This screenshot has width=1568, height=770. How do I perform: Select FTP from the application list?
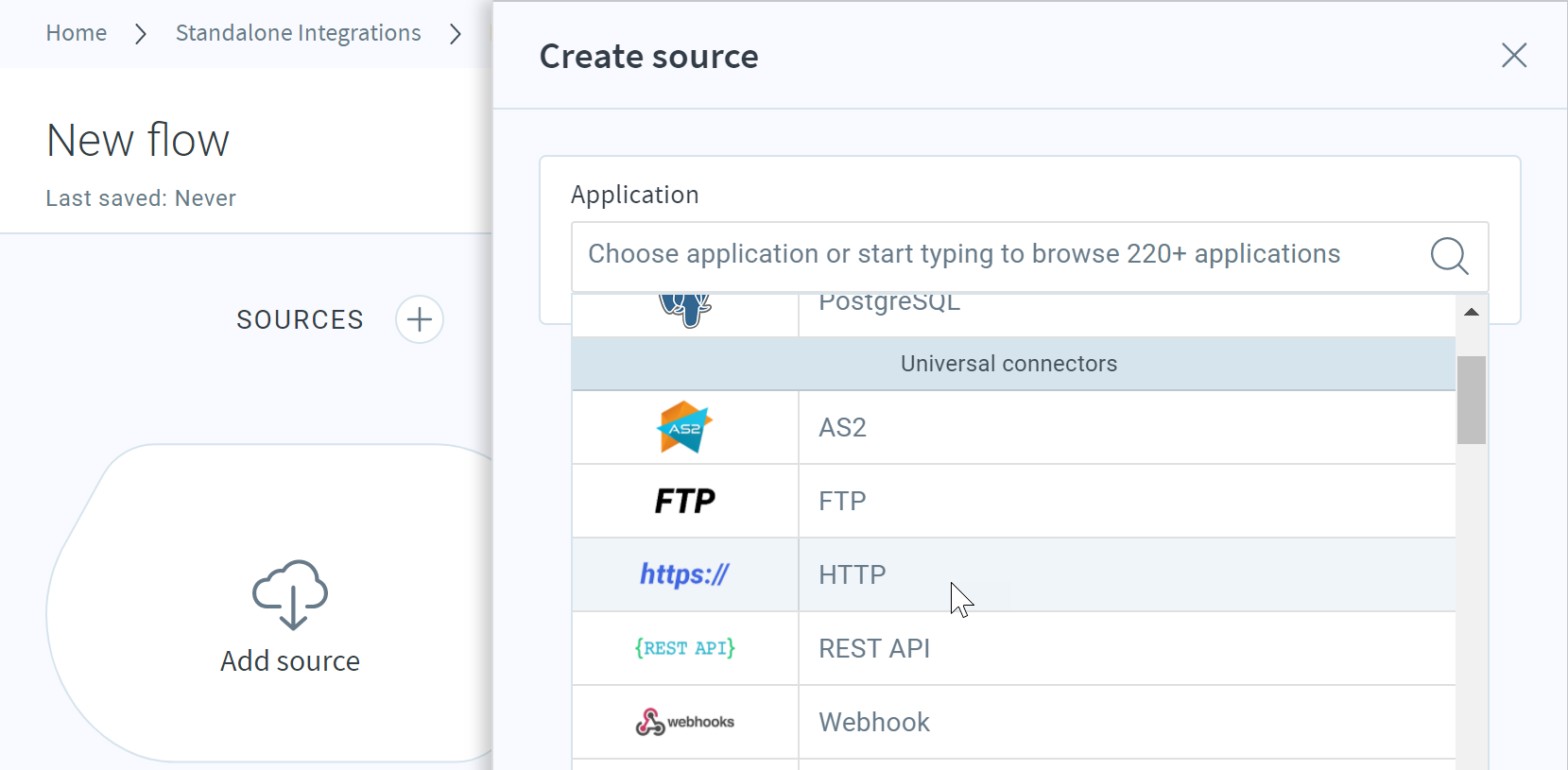point(1013,501)
